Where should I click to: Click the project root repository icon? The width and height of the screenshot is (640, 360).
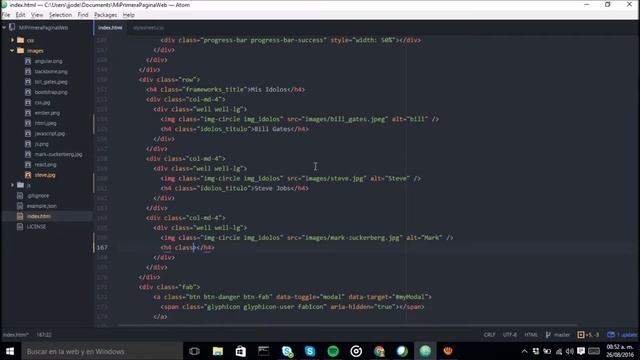point(12,28)
